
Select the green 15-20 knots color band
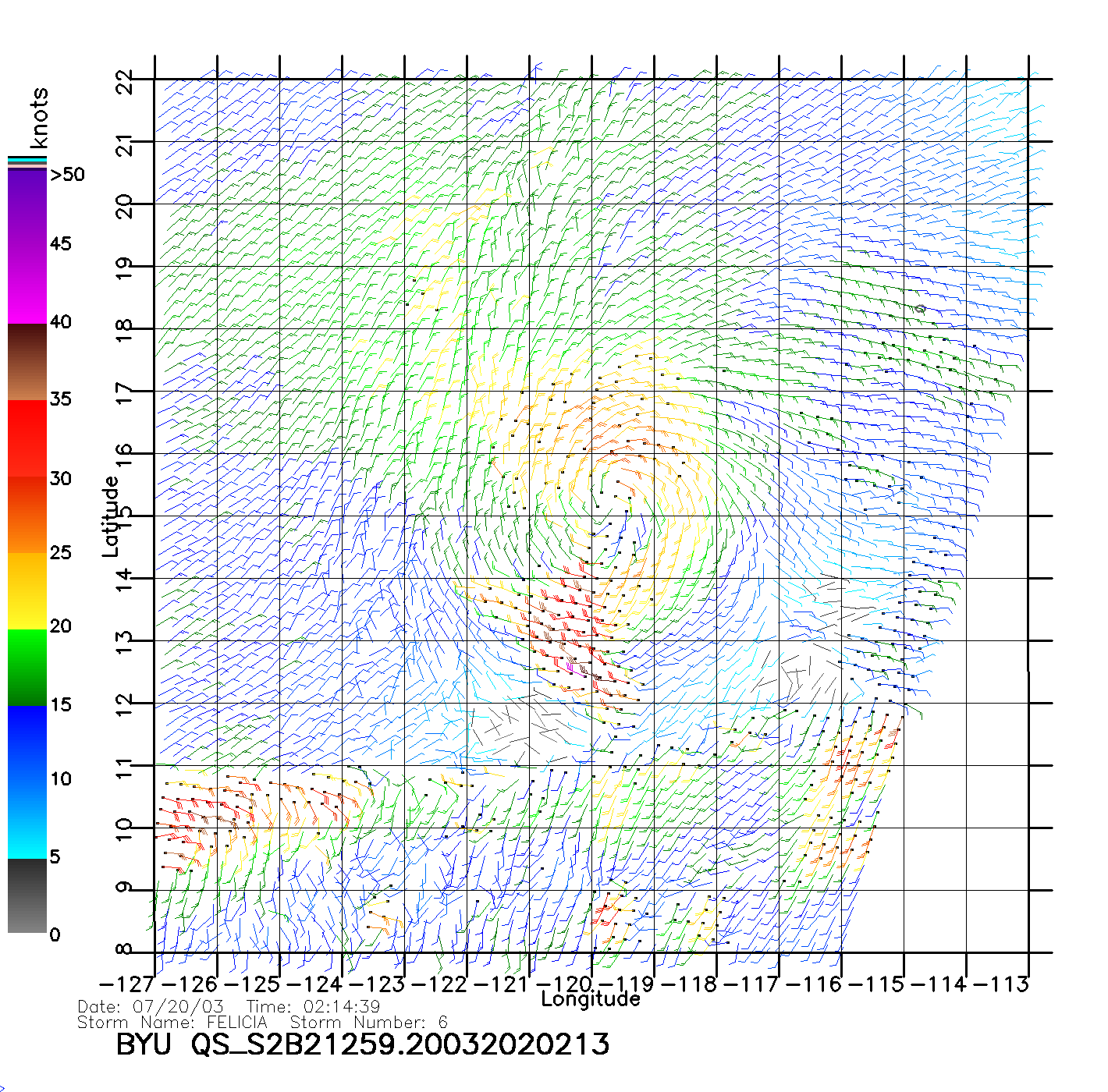27,667
